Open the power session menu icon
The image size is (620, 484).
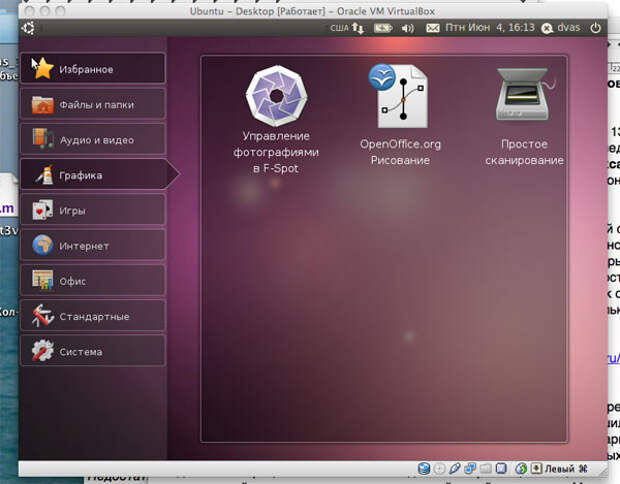pos(595,28)
